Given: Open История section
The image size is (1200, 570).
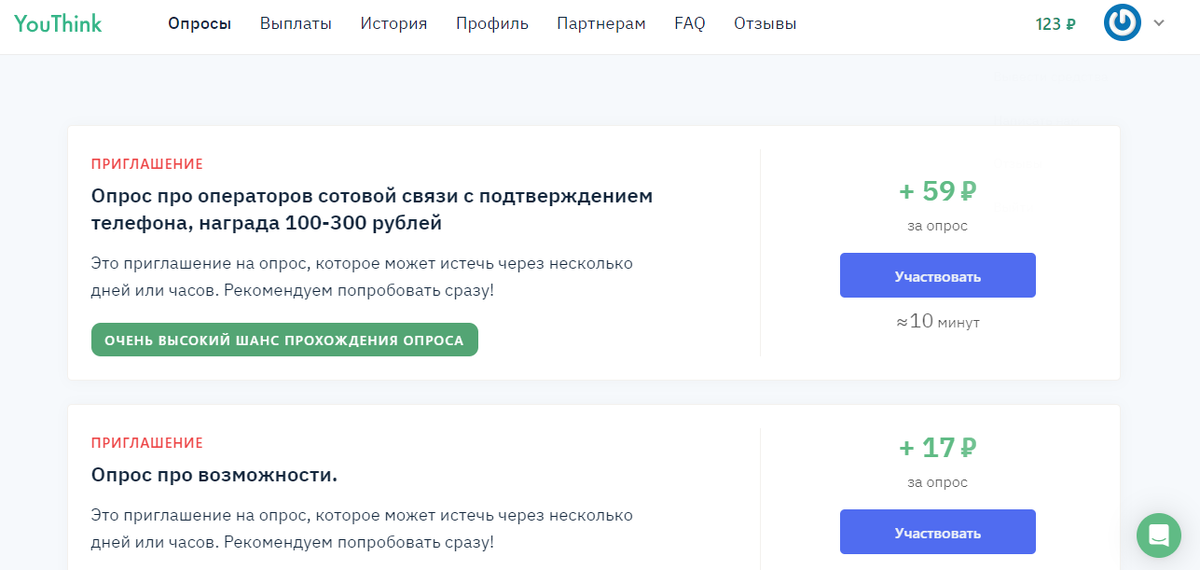Looking at the screenshot, I should 394,24.
